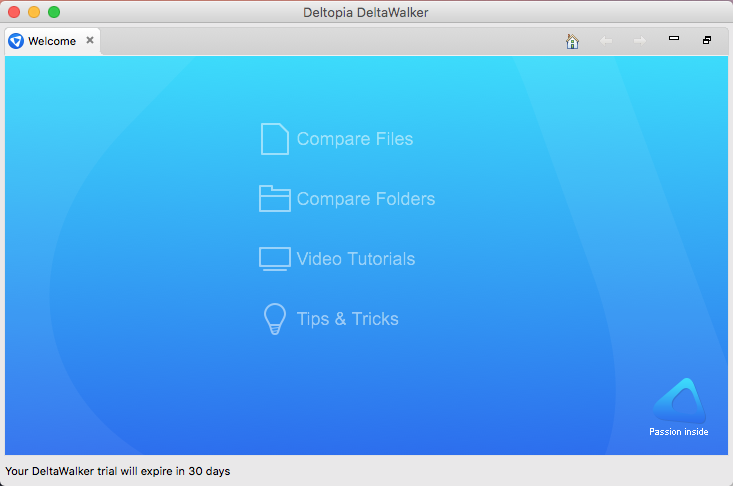The height and width of the screenshot is (486, 733).
Task: Click the DeltaWalker logo on Welcome tab
Action: point(16,41)
